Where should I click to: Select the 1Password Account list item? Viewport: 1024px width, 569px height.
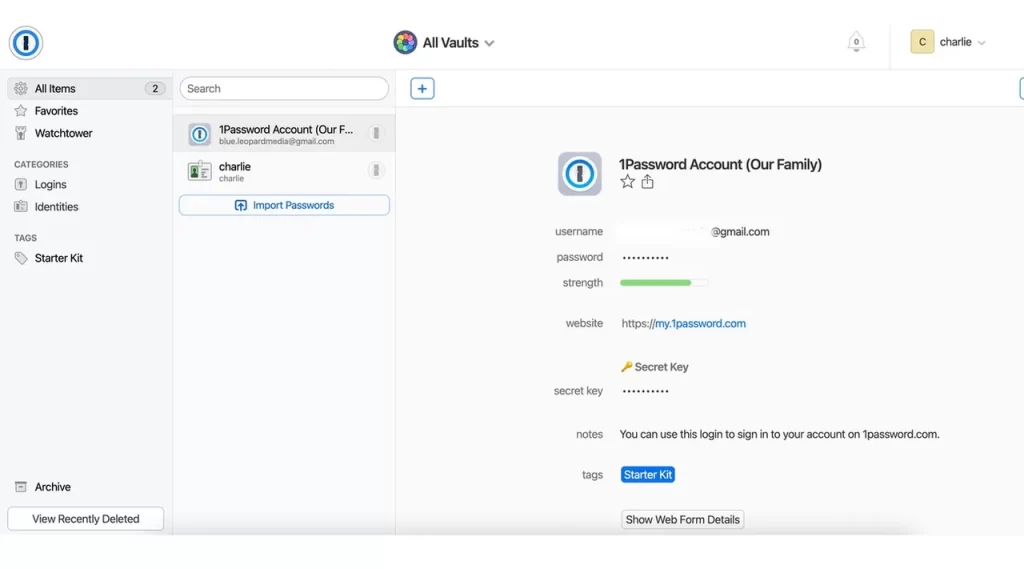pos(284,134)
